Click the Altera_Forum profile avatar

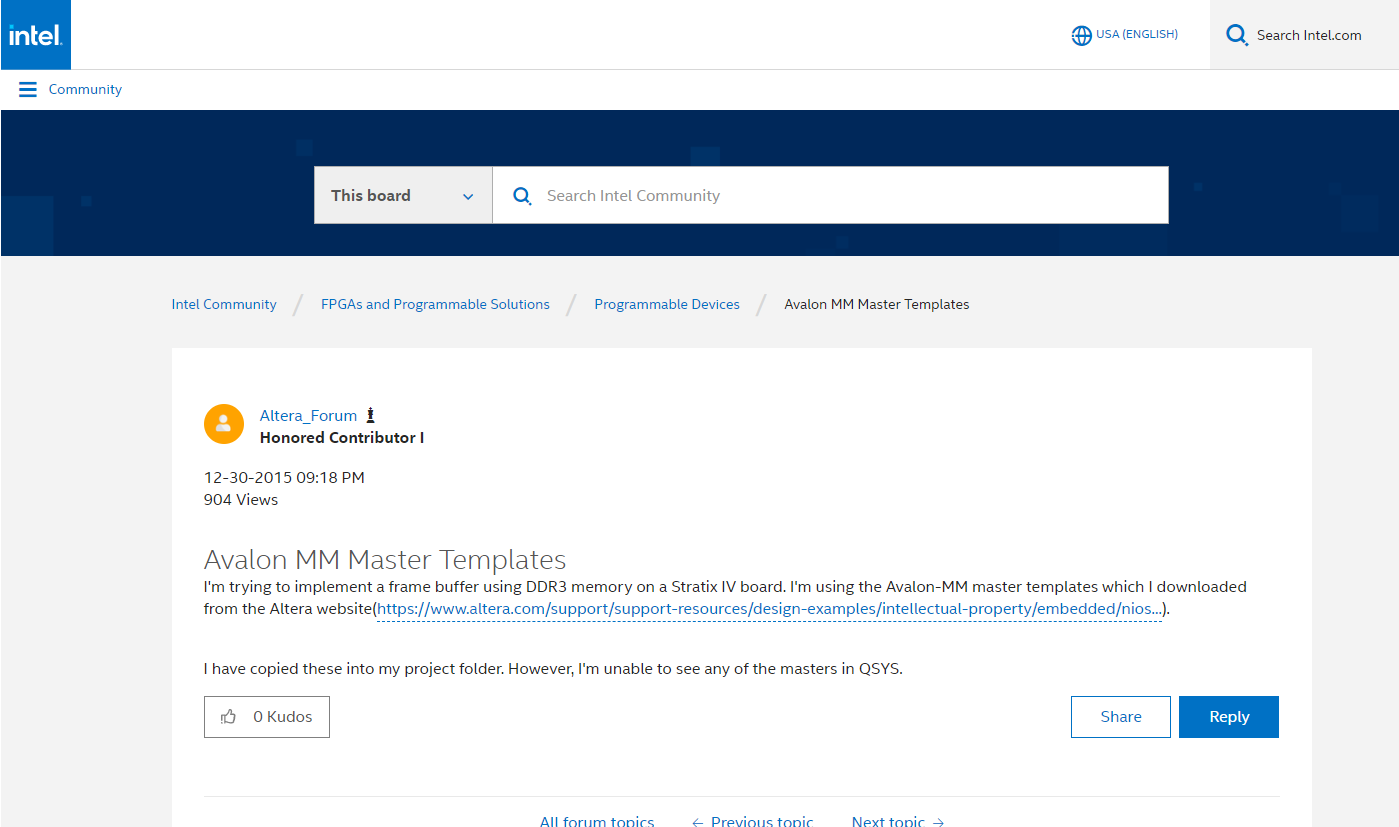coord(224,424)
